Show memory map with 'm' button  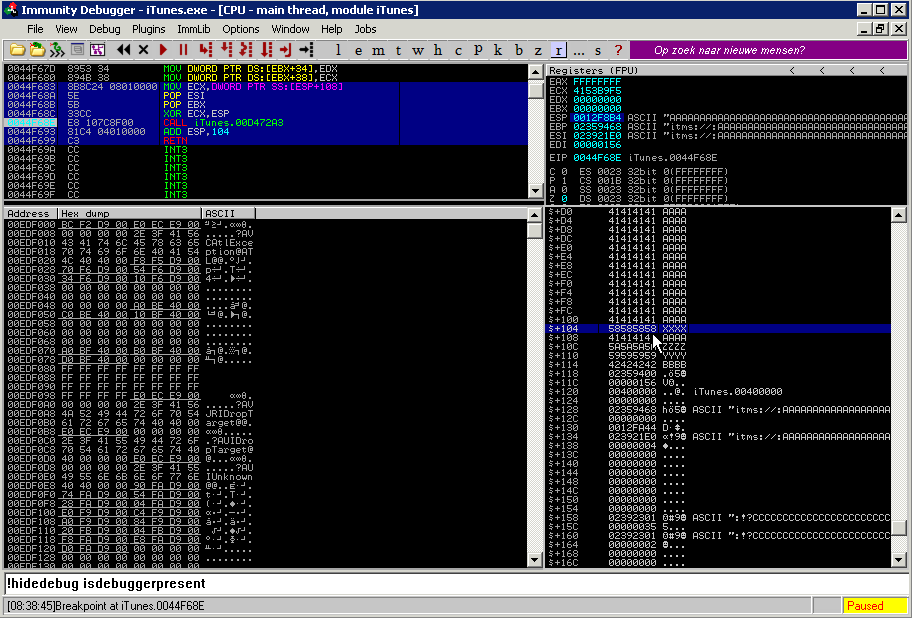click(x=377, y=50)
